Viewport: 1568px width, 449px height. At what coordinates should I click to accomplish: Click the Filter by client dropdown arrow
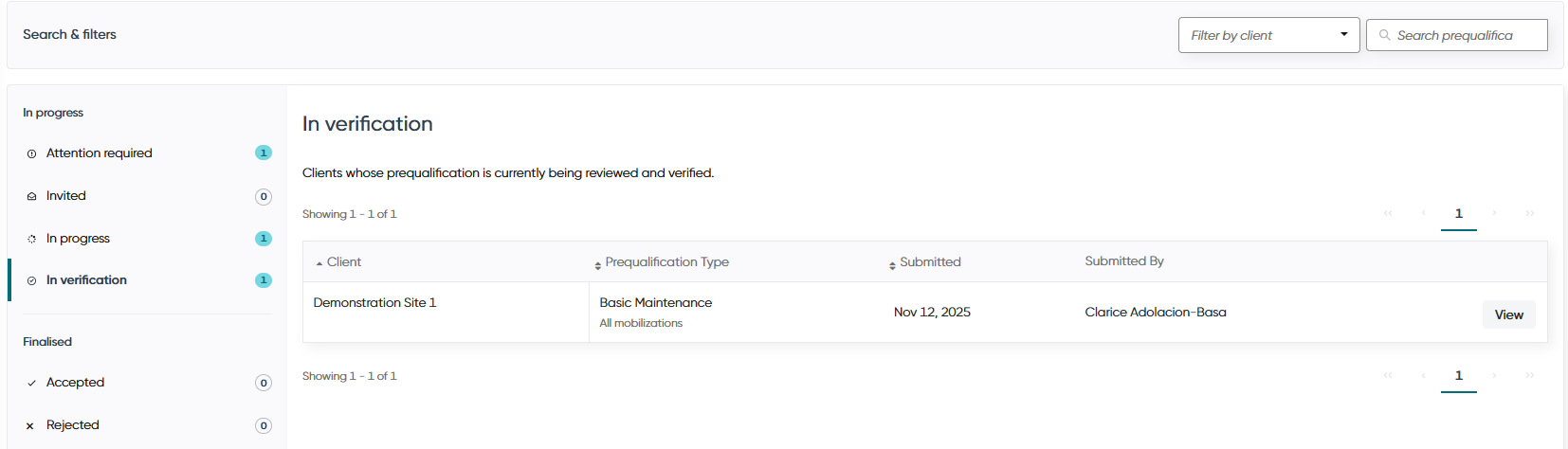pyautogui.click(x=1343, y=34)
